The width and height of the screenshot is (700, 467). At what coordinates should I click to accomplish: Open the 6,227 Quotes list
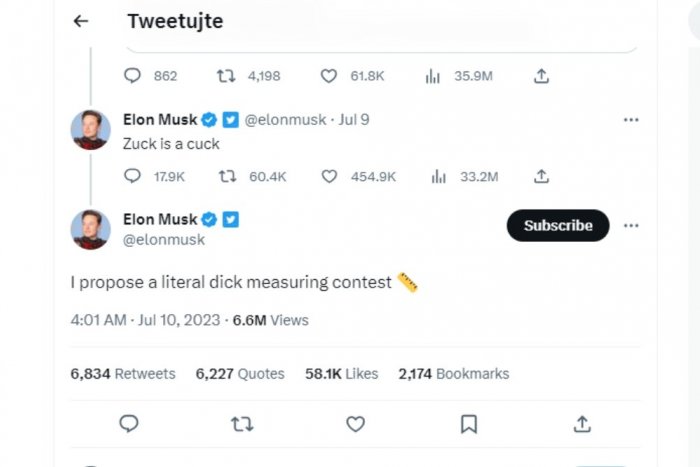[240, 373]
